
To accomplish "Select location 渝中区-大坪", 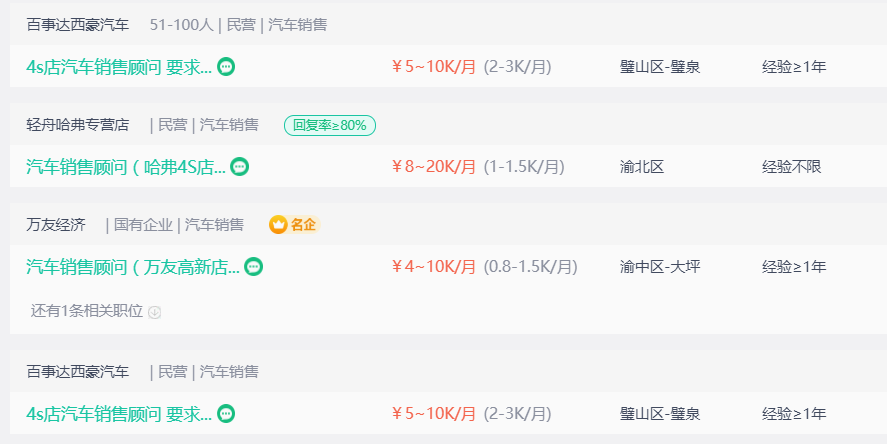I will [x=660, y=266].
